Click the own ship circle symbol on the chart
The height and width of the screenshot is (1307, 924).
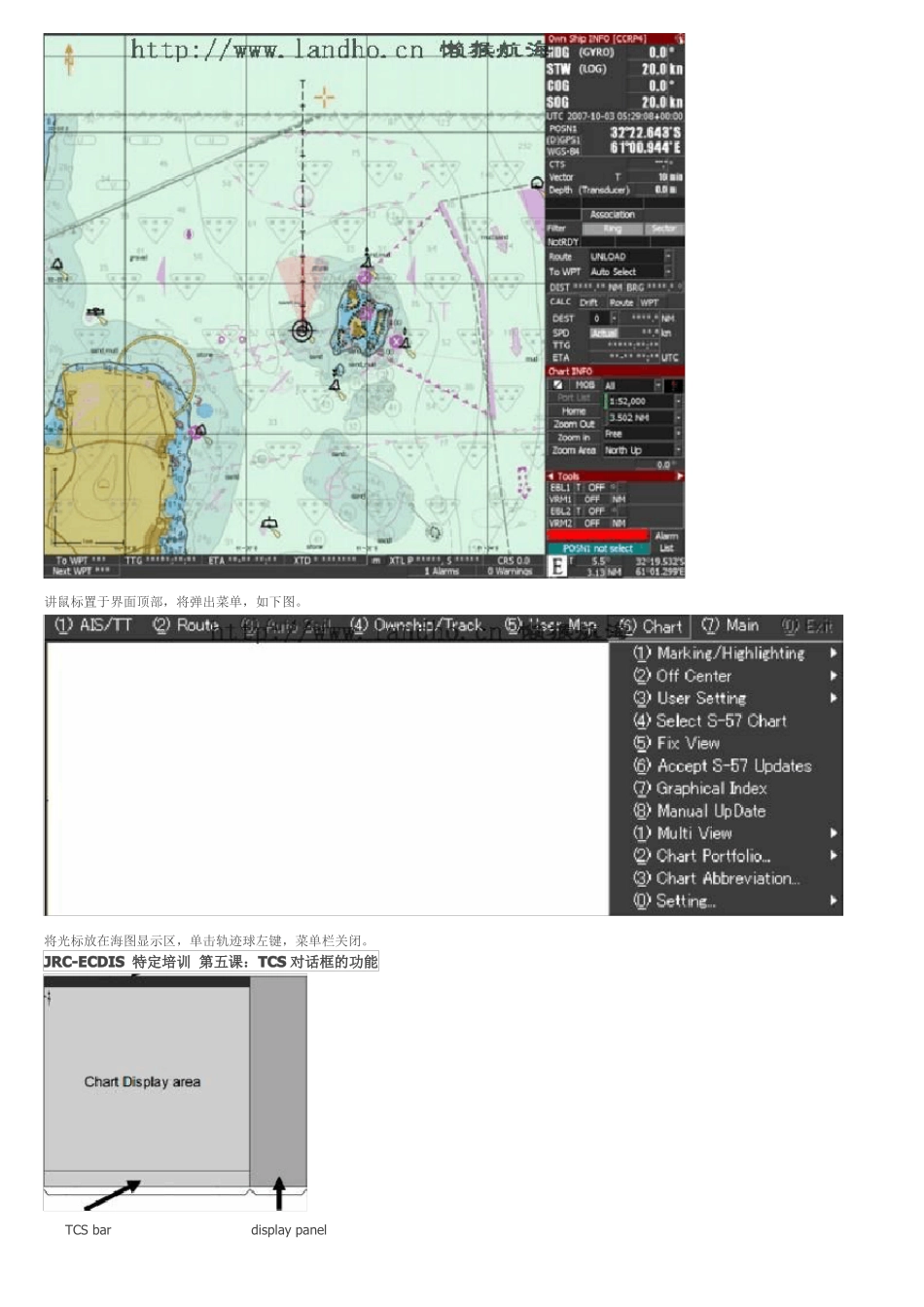click(x=302, y=332)
